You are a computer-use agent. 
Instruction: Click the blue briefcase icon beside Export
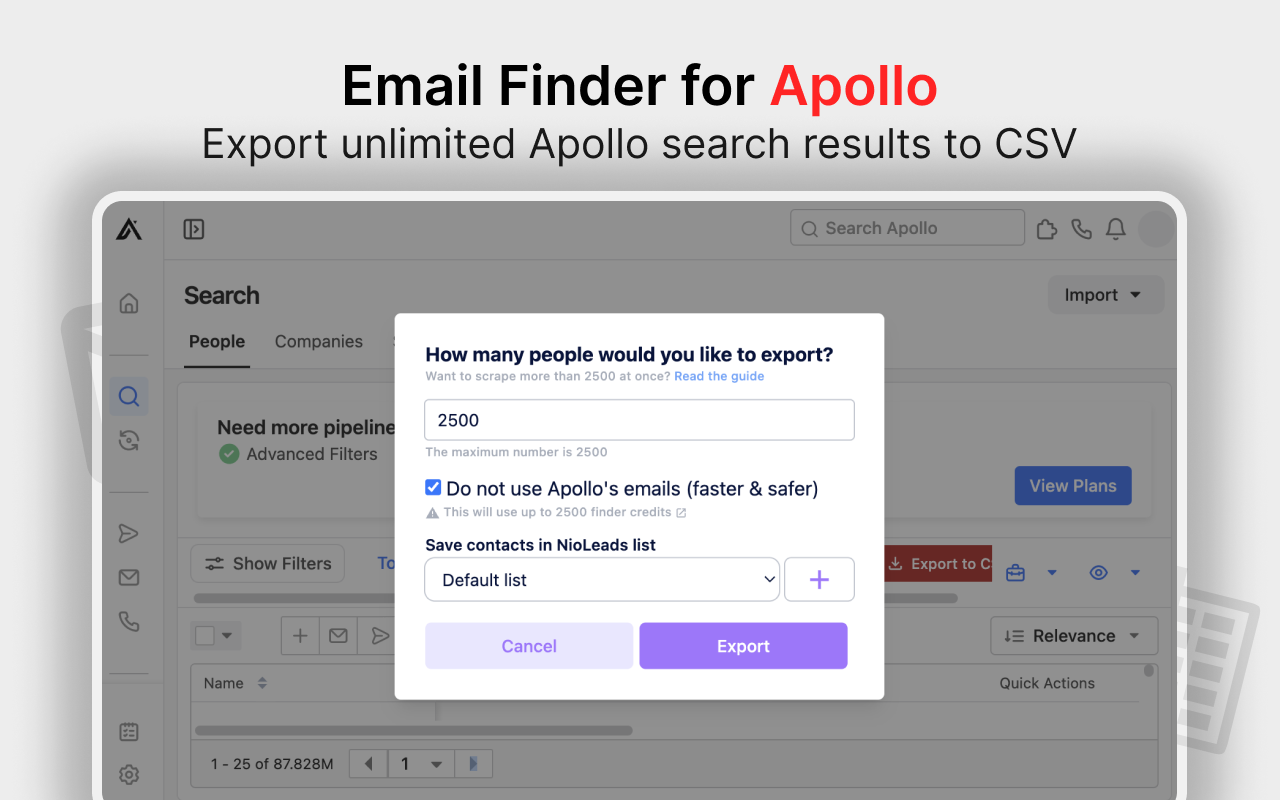tap(1014, 572)
